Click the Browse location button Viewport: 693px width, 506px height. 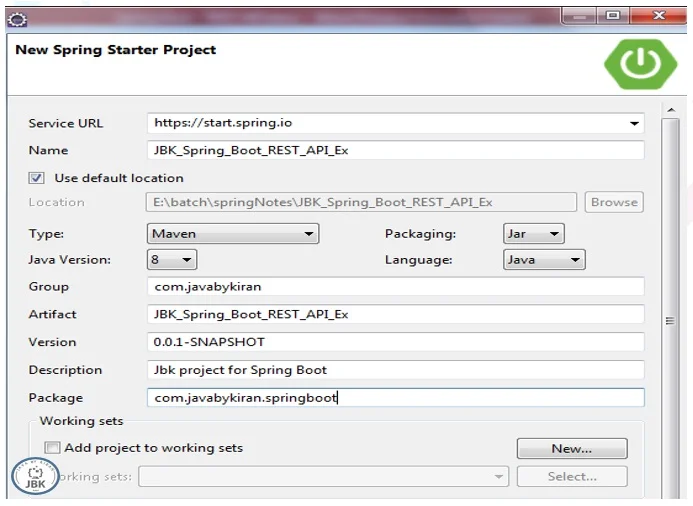[x=614, y=202]
